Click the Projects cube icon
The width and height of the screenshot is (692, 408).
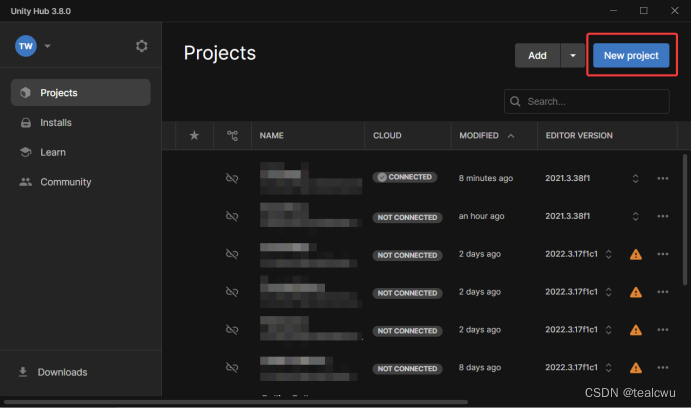pyautogui.click(x=26, y=92)
